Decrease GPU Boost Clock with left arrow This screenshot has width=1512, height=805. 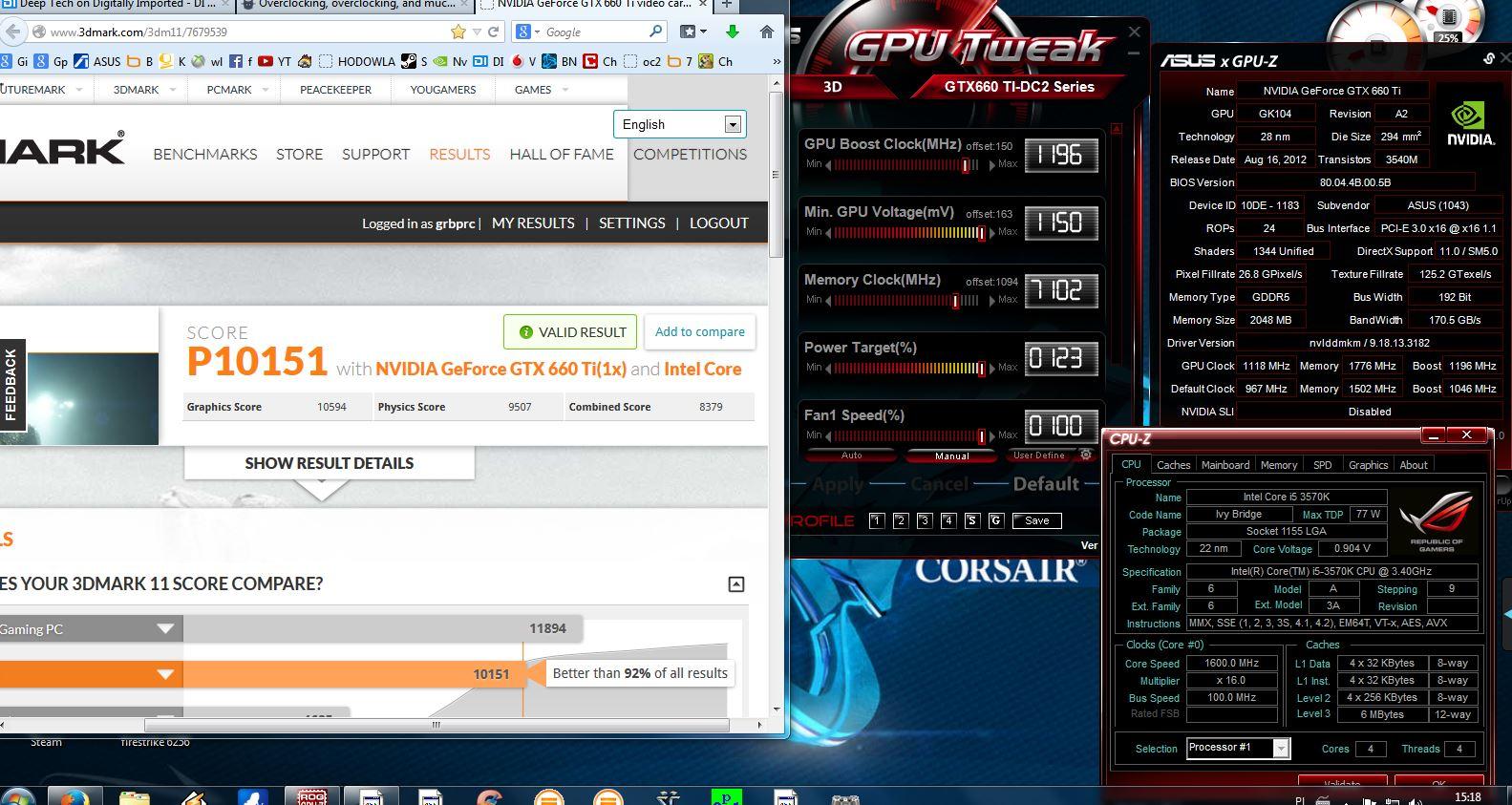pyautogui.click(x=828, y=165)
